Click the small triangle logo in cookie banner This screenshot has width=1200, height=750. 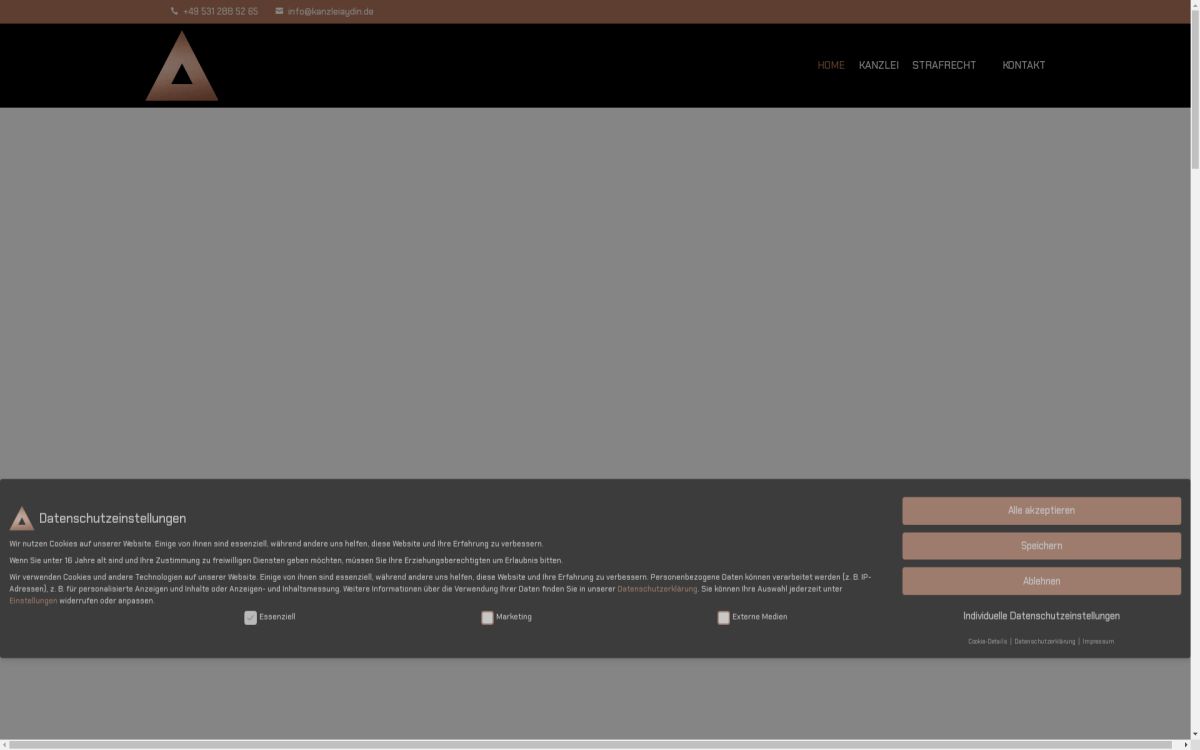coord(21,518)
